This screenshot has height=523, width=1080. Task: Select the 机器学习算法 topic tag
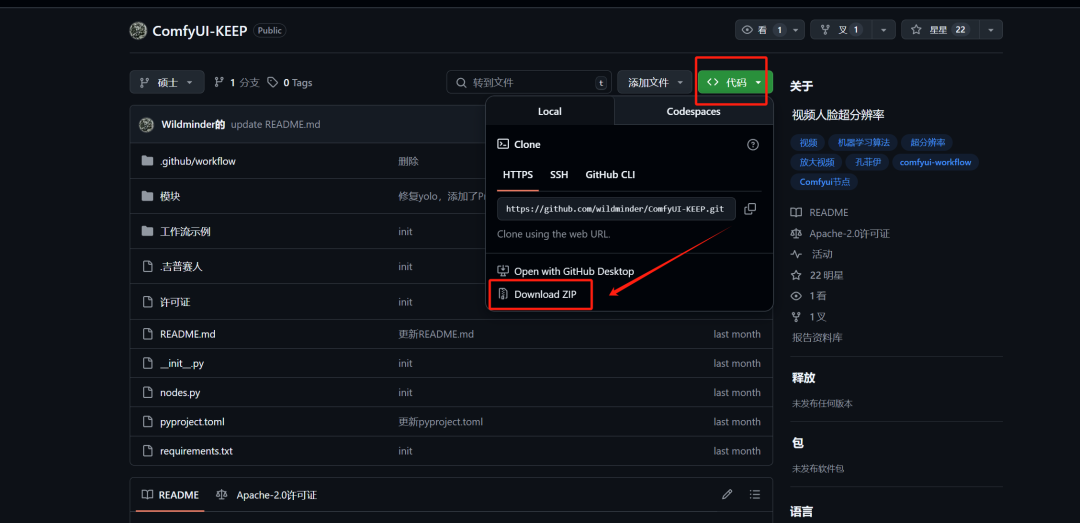863,143
